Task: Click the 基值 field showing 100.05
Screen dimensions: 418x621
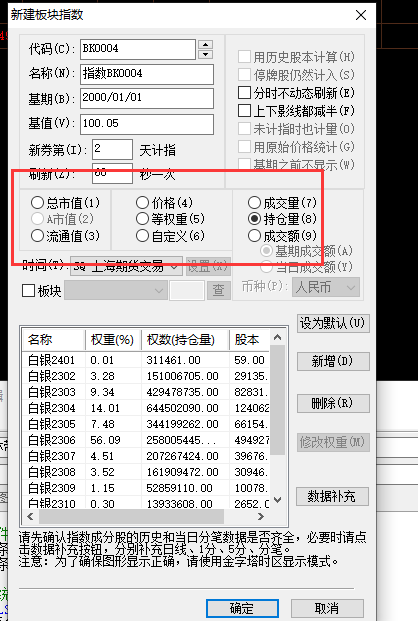Action: pyautogui.click(x=147, y=124)
